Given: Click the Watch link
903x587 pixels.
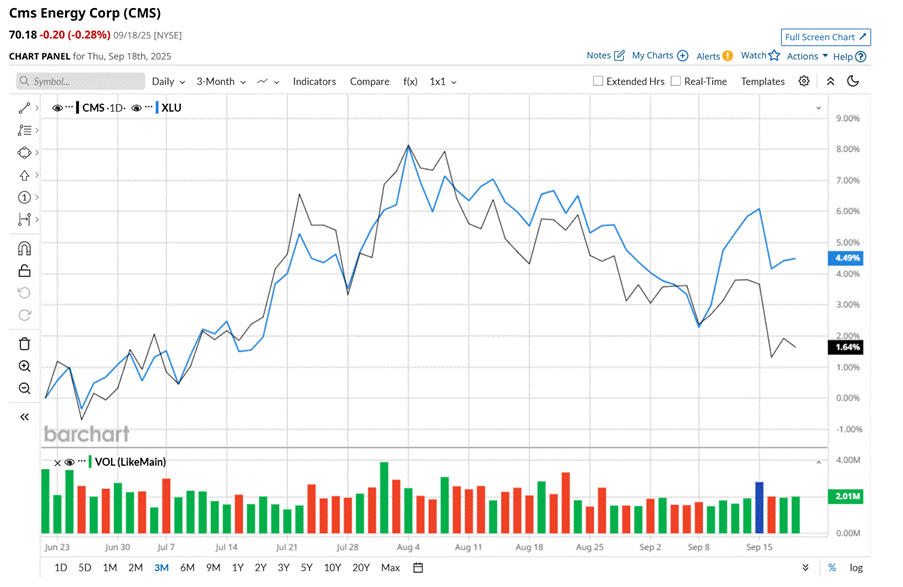Looking at the screenshot, I should pos(753,55).
